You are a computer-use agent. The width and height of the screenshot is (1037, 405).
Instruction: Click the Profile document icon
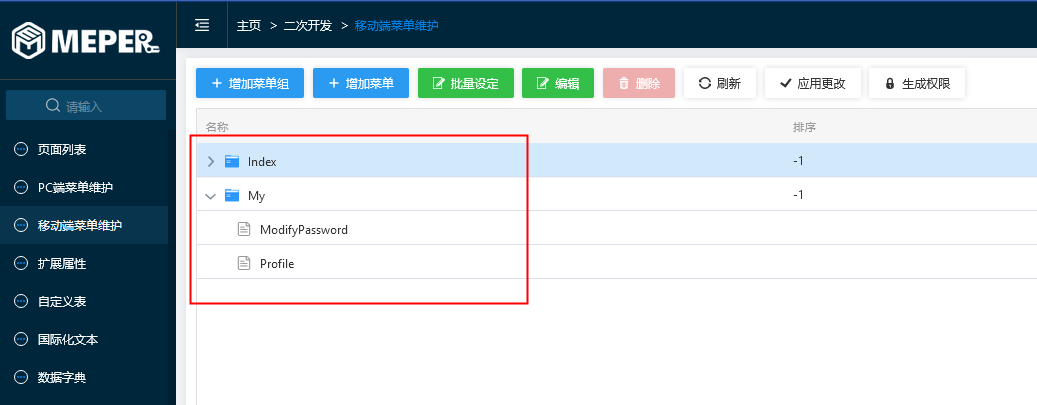[244, 263]
